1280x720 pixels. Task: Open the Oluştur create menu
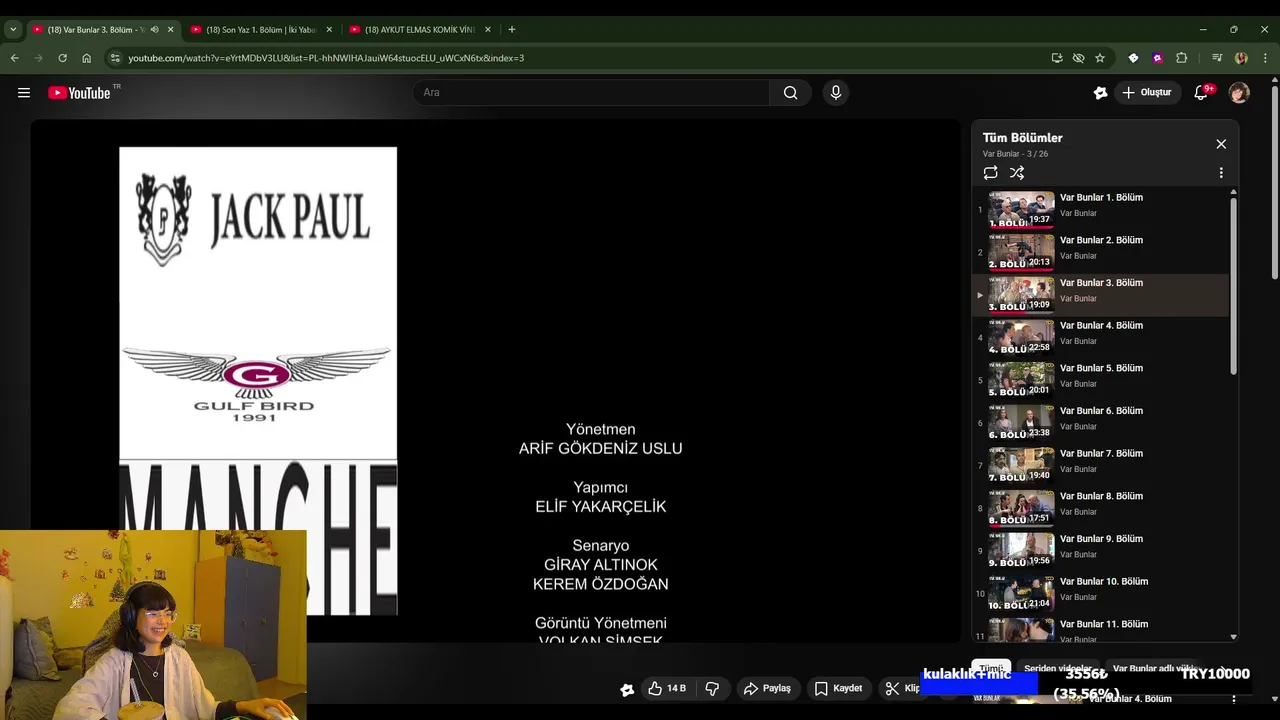click(1147, 93)
